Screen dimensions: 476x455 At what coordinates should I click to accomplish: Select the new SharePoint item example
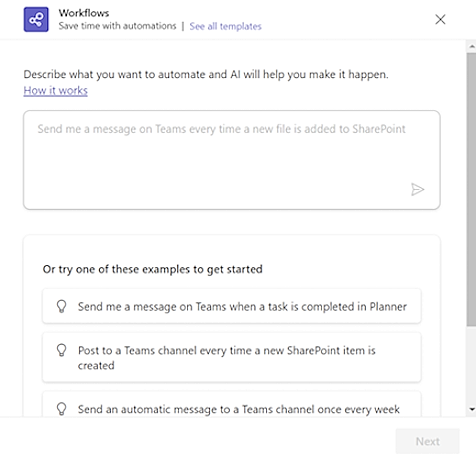coord(232,357)
